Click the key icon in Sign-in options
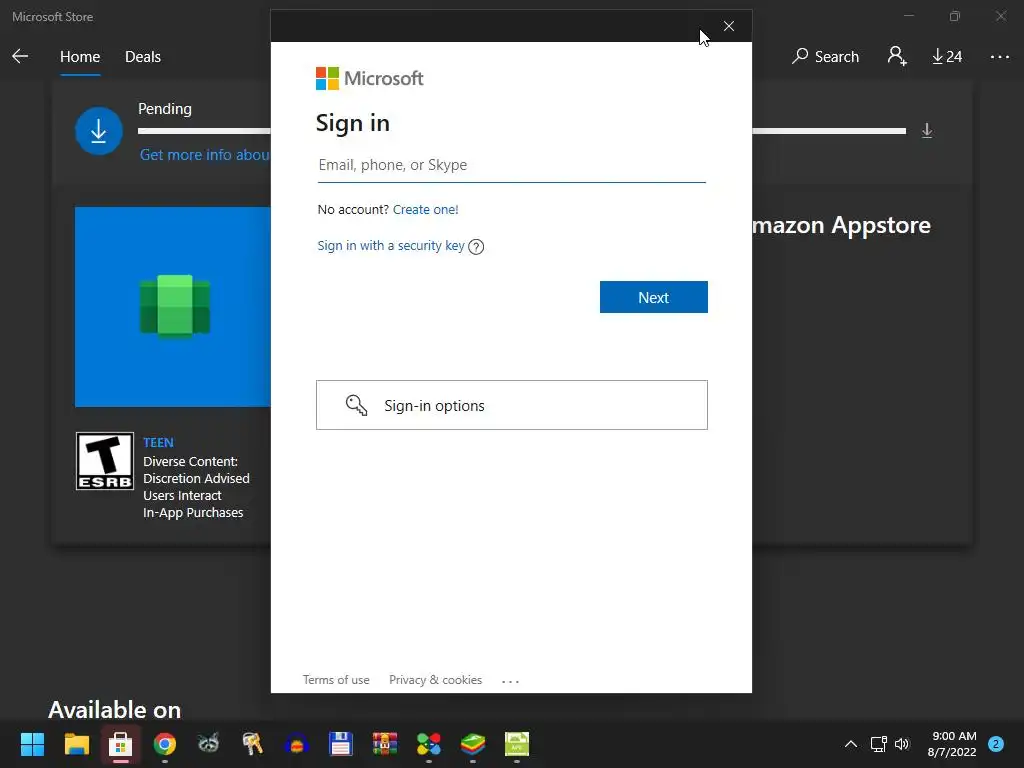This screenshot has height=768, width=1024. click(x=356, y=405)
